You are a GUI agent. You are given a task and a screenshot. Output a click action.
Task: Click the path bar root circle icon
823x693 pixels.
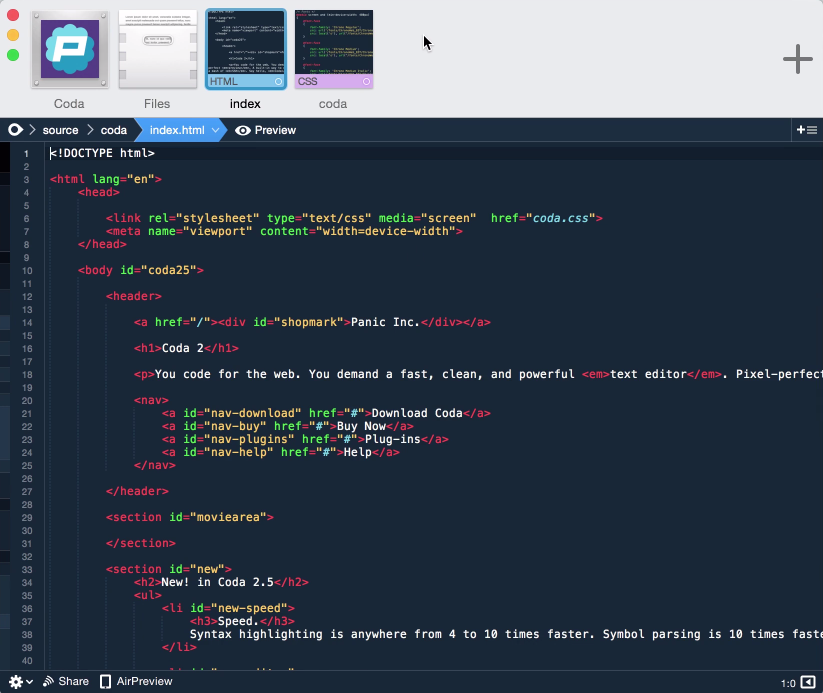(x=15, y=130)
